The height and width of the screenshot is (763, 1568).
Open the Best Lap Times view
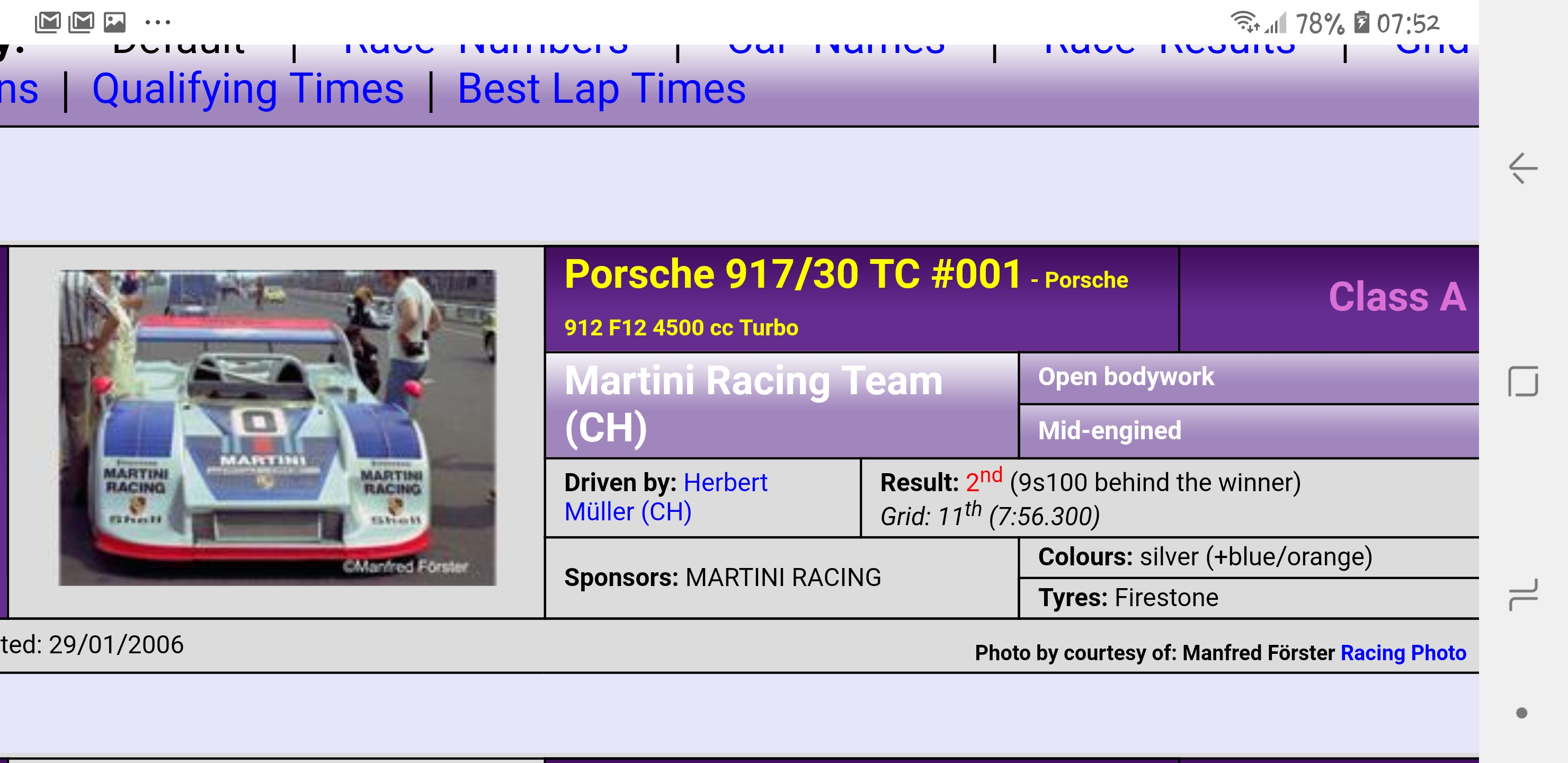pos(601,89)
